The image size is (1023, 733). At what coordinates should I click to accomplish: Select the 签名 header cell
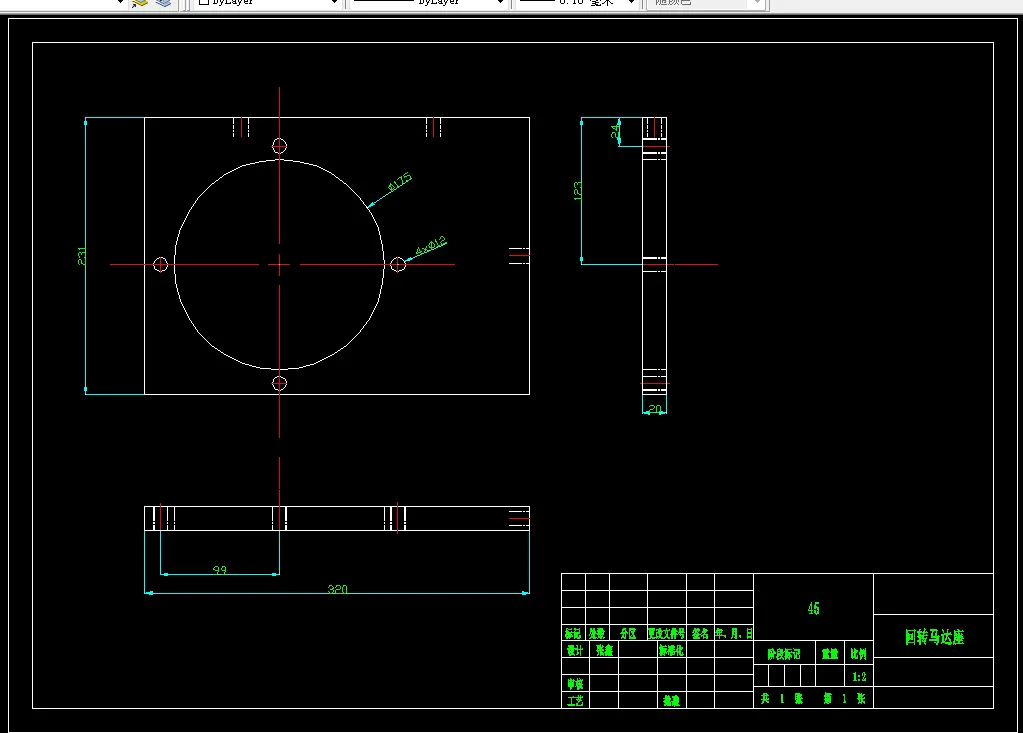coord(700,633)
